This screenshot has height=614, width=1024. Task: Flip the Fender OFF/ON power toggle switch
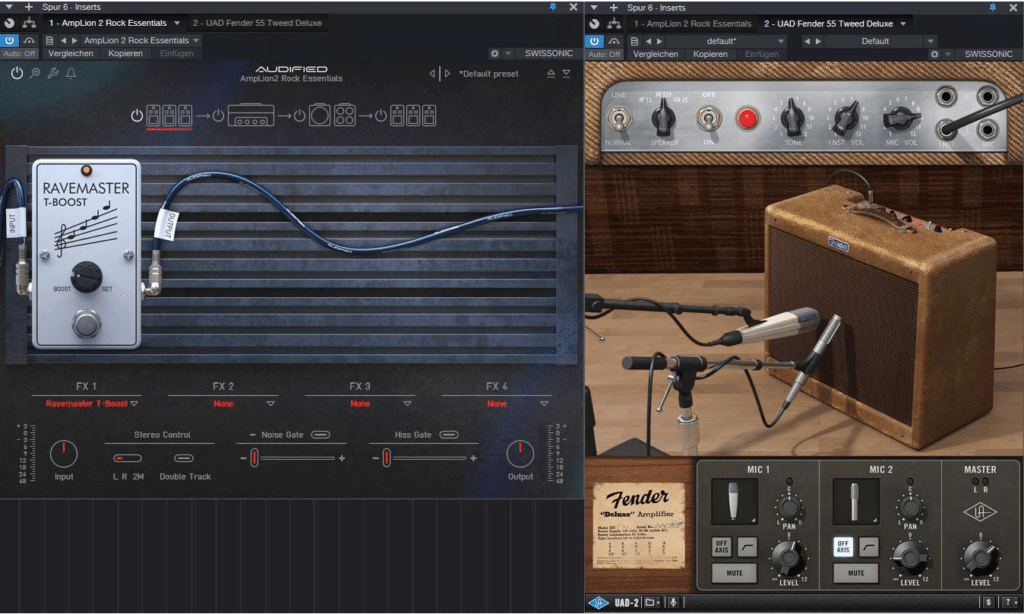click(x=707, y=120)
